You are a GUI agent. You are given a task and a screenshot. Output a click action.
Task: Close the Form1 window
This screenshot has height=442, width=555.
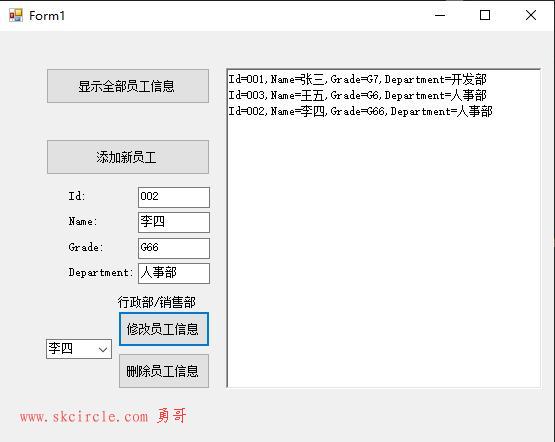point(531,15)
